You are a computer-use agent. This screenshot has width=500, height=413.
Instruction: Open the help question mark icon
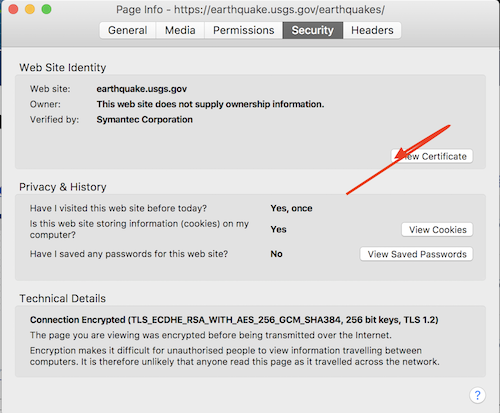[x=477, y=395]
